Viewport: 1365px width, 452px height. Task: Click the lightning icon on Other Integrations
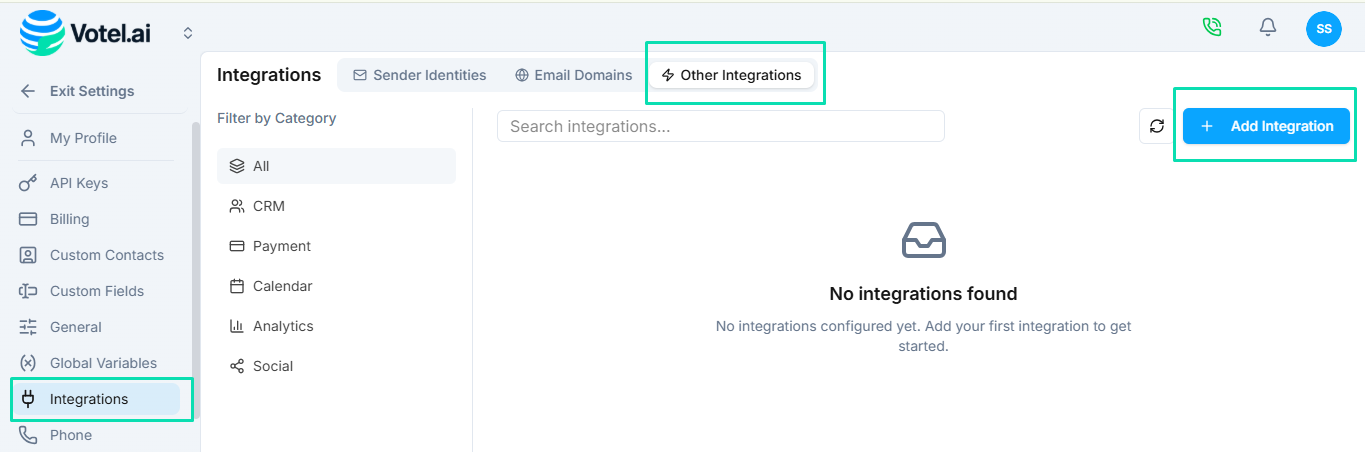tap(668, 75)
